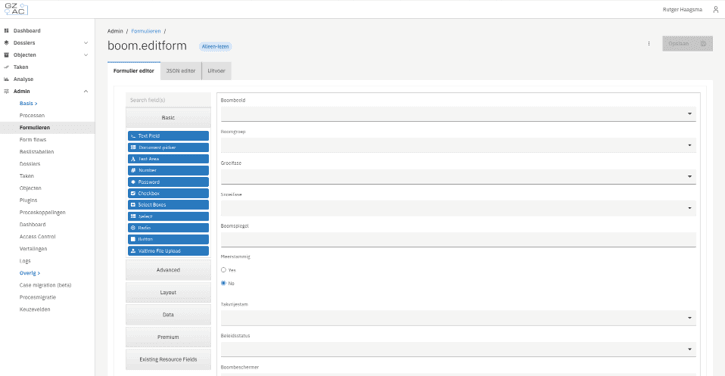This screenshot has width=725, height=376.
Task: Click the Boomspiegel text input
Action: pos(458,240)
